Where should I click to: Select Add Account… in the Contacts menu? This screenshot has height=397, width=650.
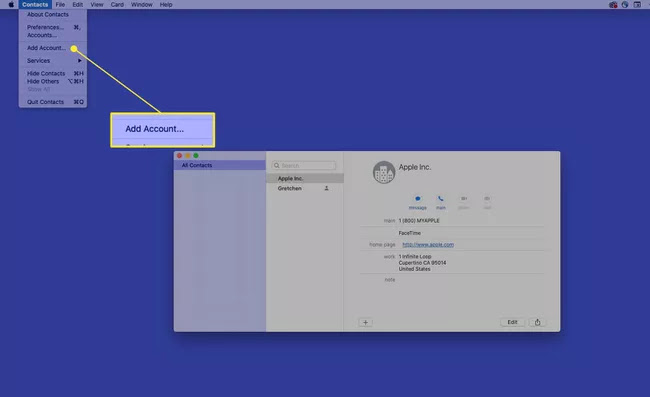click(x=53, y=48)
